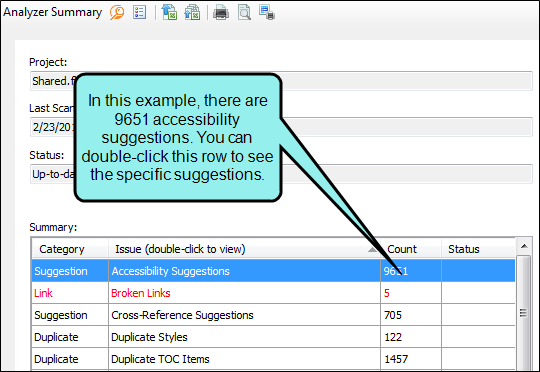Click count value 705

tap(393, 315)
